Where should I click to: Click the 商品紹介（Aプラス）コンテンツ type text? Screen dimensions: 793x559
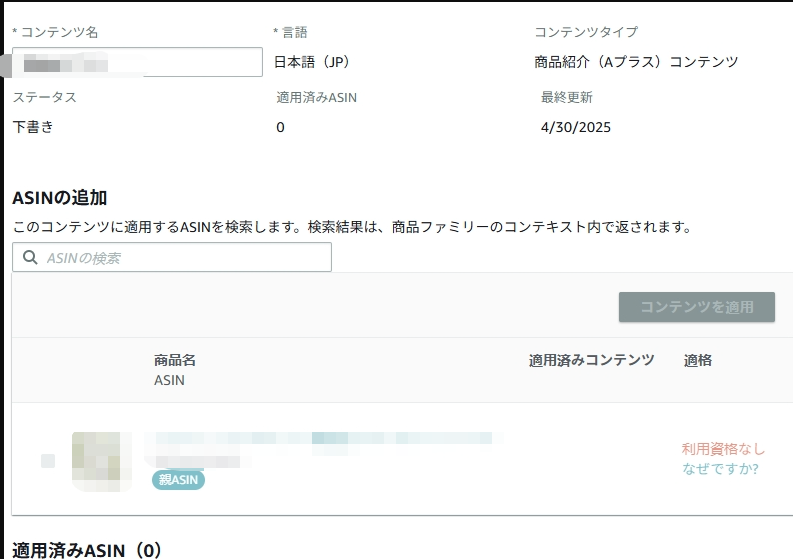point(636,62)
